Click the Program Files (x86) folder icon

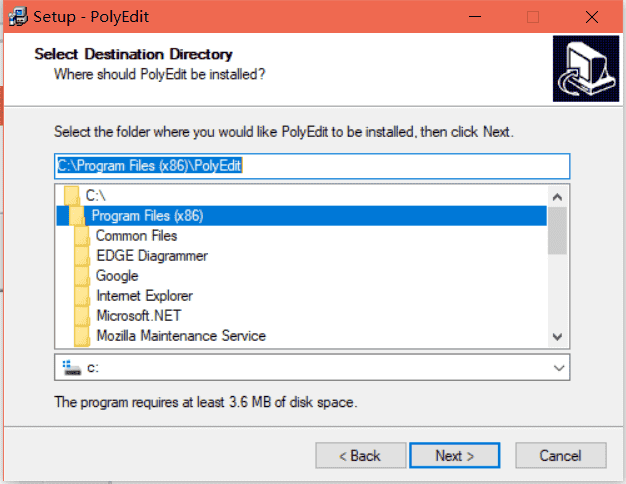[x=77, y=216]
